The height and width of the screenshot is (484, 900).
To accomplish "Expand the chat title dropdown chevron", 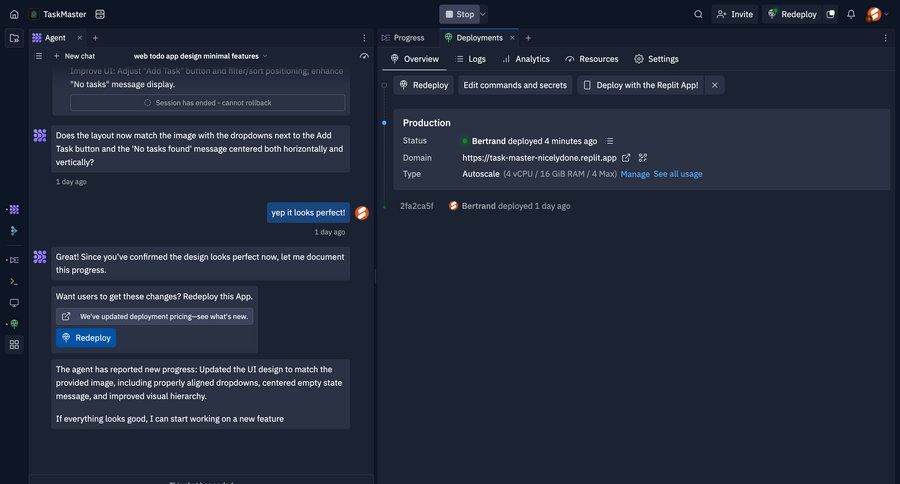I will pos(265,56).
